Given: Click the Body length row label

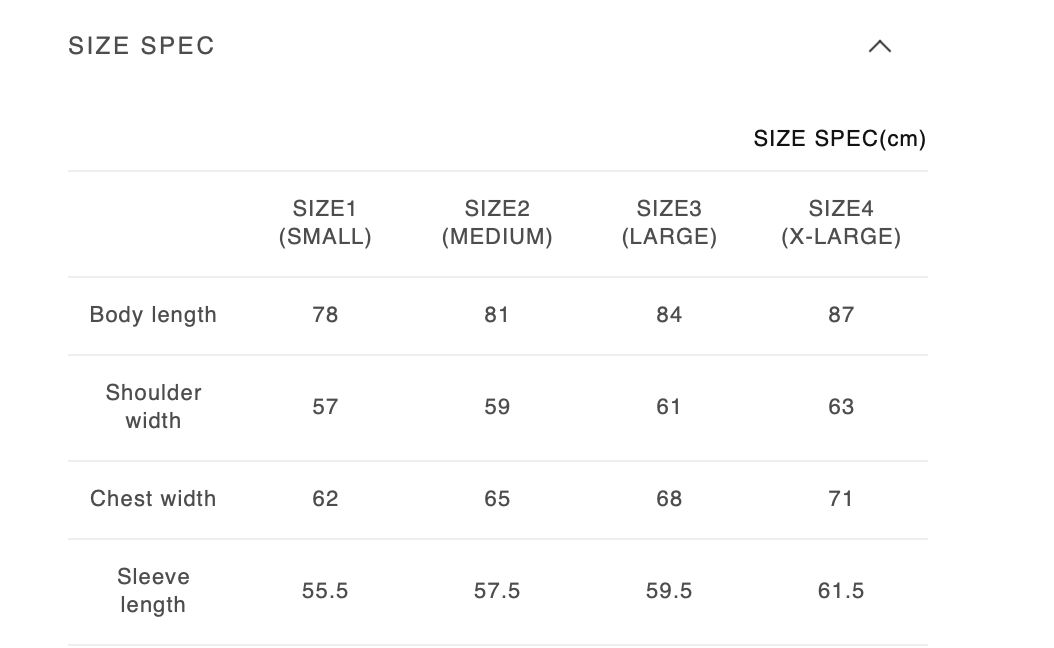Looking at the screenshot, I should click(x=153, y=315).
